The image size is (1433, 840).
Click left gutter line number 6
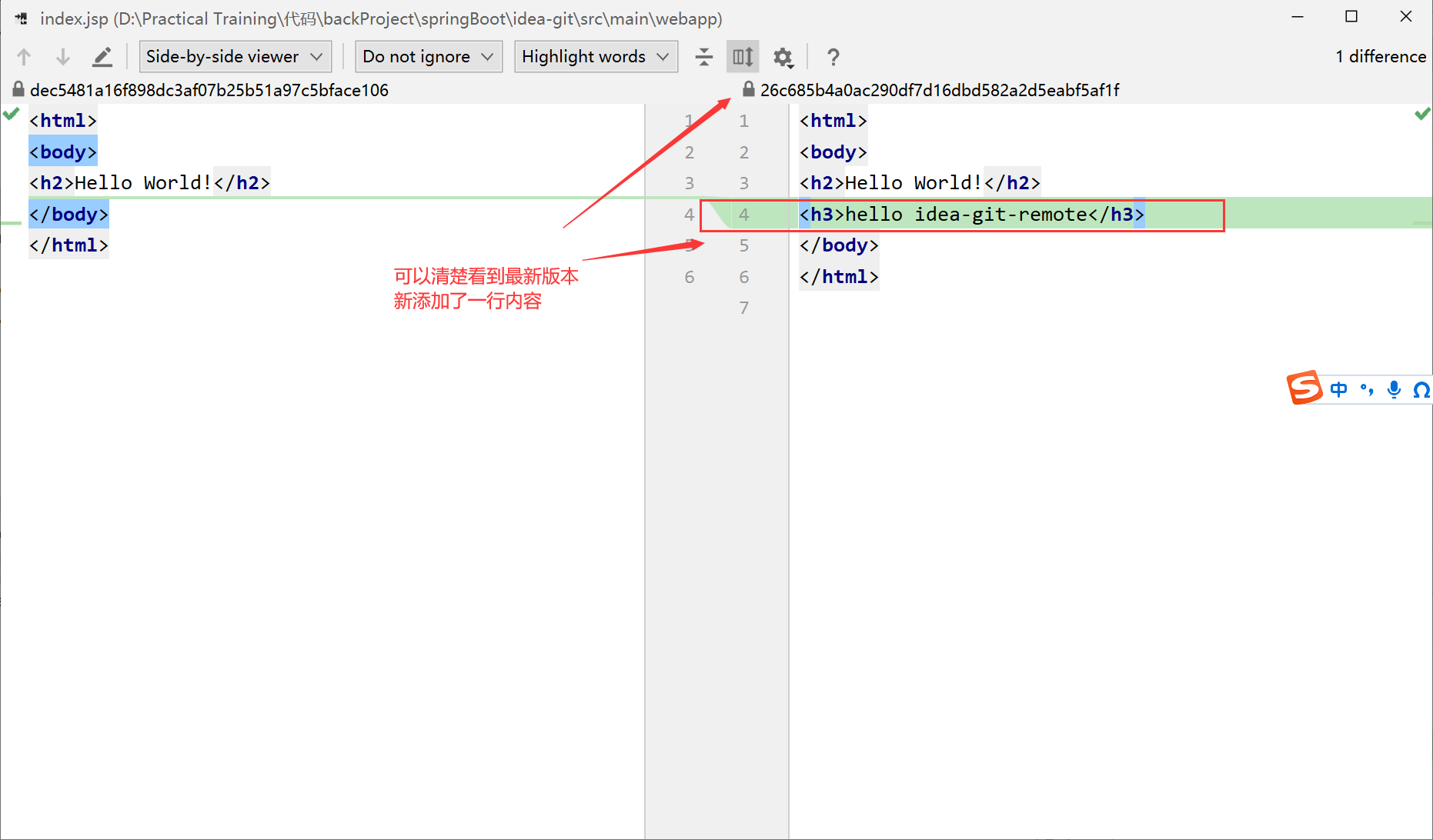tap(690, 276)
